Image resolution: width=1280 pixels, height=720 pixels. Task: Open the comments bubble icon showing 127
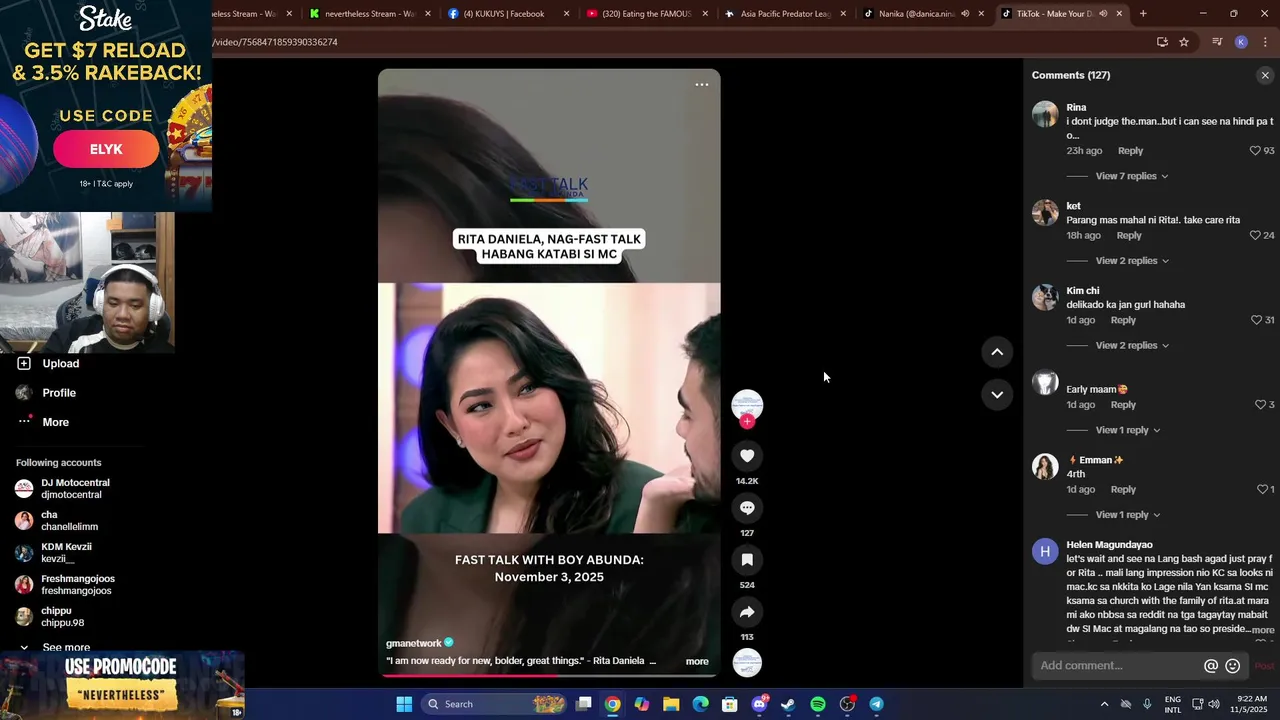pos(747,508)
